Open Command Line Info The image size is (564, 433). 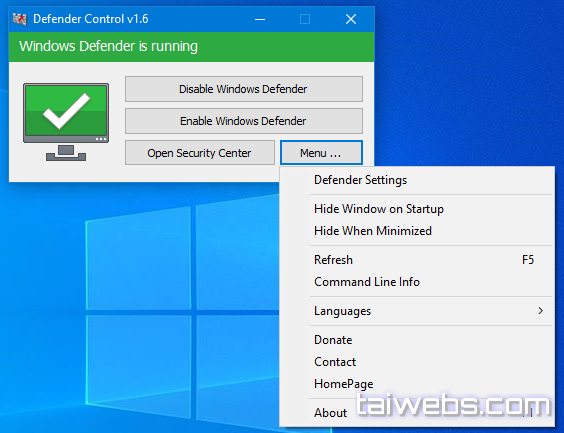[x=417, y=282]
